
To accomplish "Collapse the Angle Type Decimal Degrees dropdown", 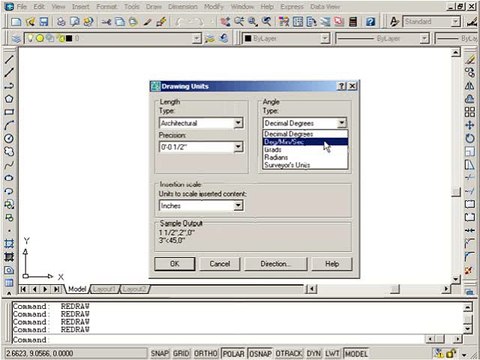I will [x=342, y=123].
